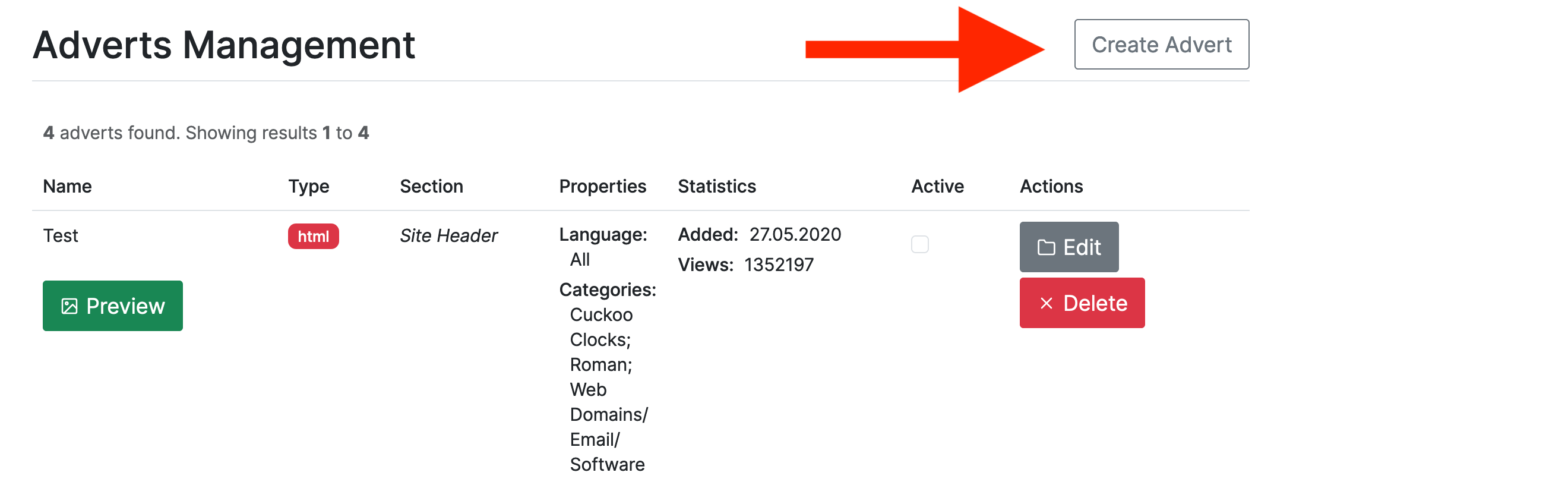Click the Create Advert button

(x=1161, y=45)
